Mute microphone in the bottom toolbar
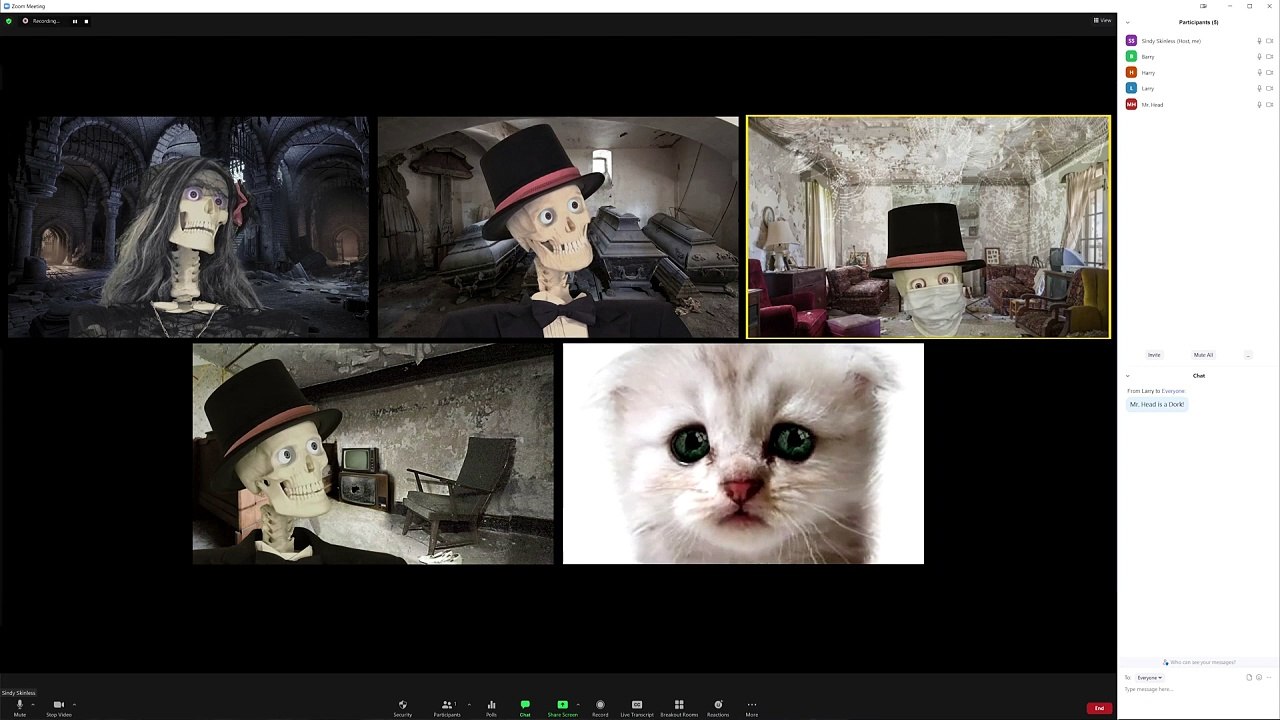Viewport: 1280px width, 720px height. tap(19, 707)
